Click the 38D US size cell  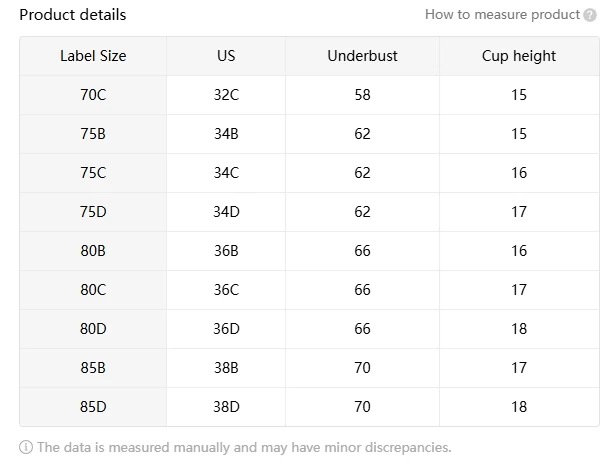(226, 407)
